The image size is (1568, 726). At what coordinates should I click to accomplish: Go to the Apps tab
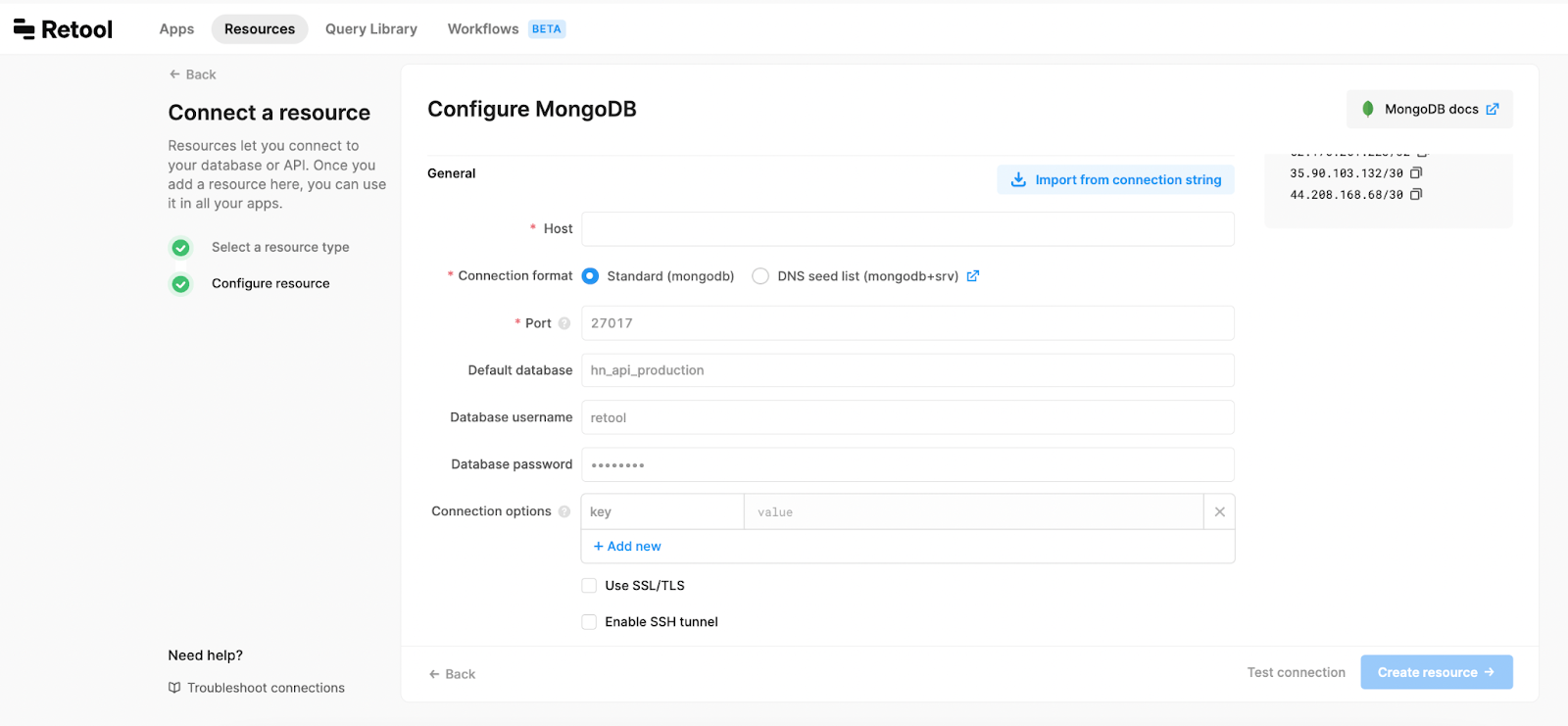click(x=177, y=29)
